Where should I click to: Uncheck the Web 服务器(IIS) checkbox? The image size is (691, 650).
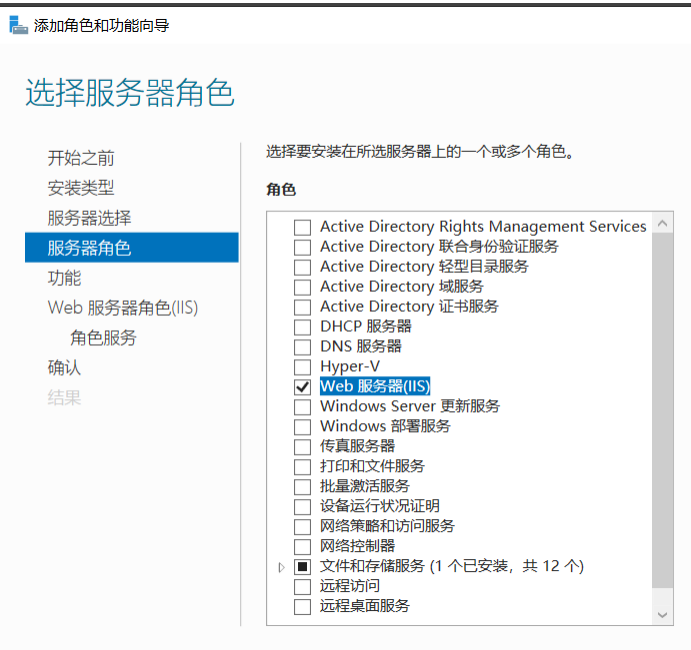pyautogui.click(x=302, y=386)
